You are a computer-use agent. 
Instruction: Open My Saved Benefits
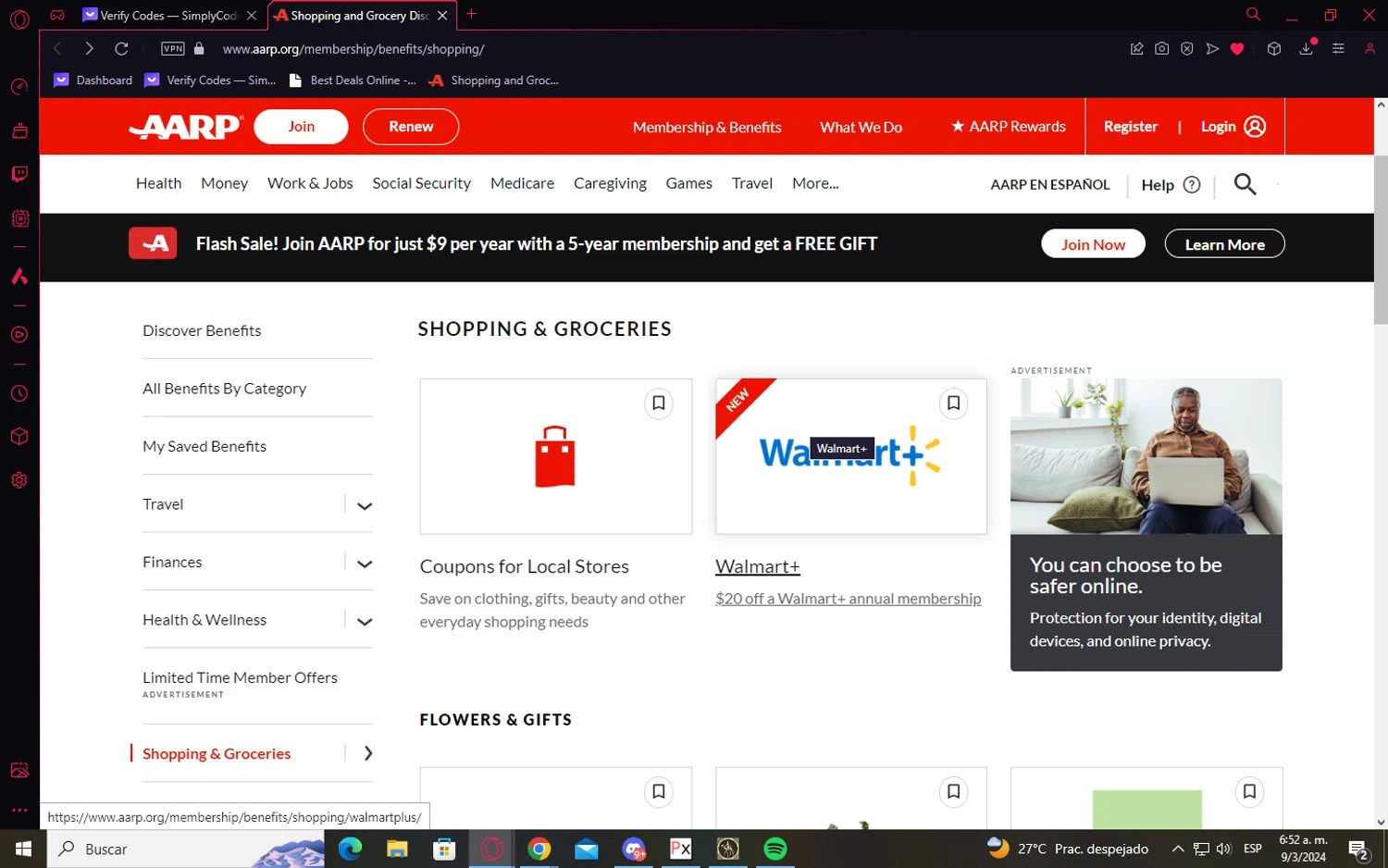204,446
